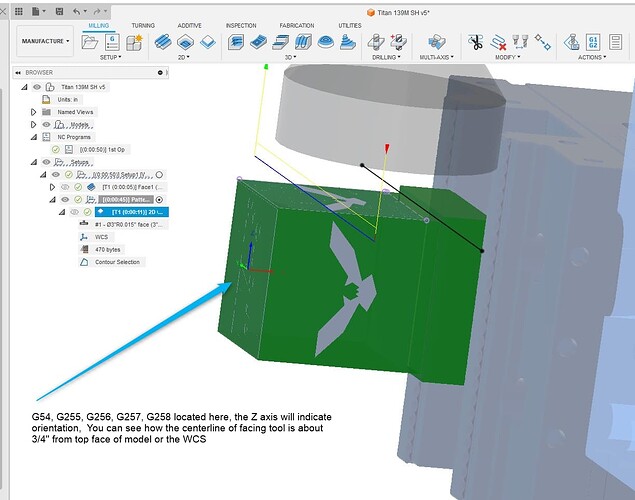Click the Post Process G1 G2 icon

[x=593, y=42]
